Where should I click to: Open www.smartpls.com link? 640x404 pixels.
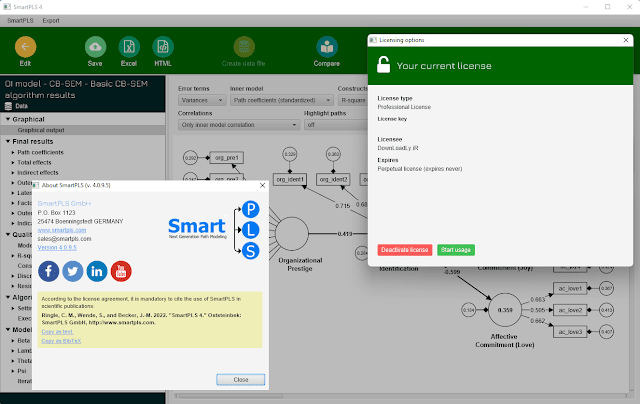(62, 230)
